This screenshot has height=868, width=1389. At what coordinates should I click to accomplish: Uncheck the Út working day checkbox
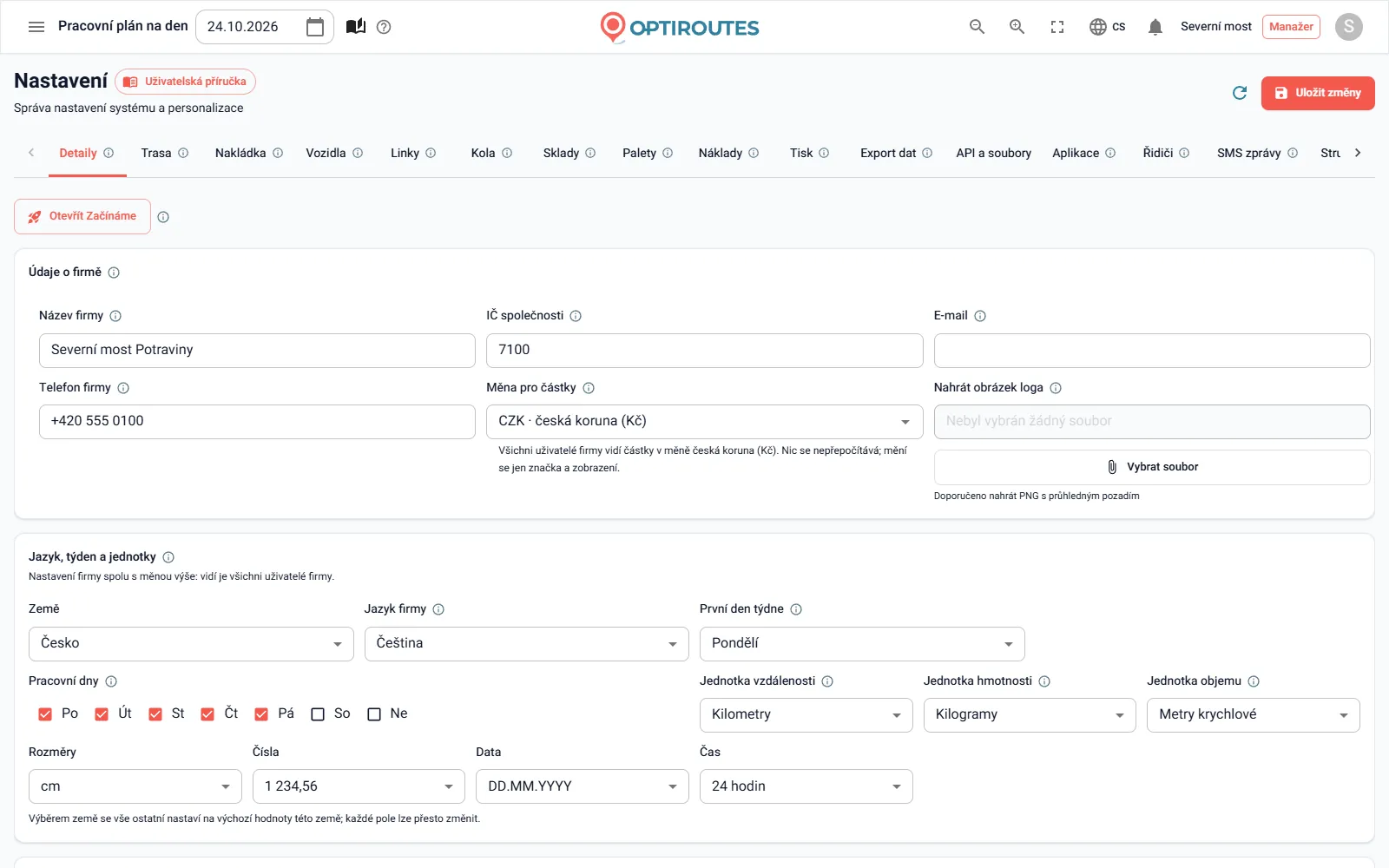coord(102,714)
